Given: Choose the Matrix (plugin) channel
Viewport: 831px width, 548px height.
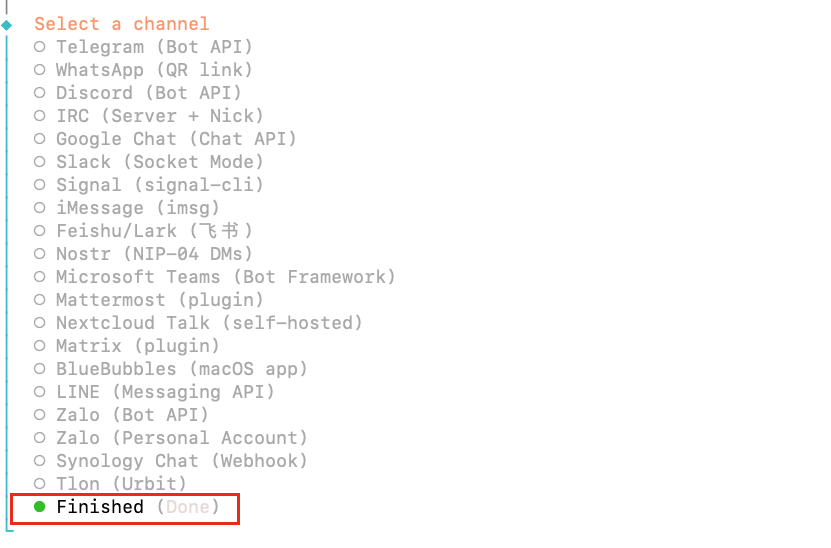Looking at the screenshot, I should (137, 346).
